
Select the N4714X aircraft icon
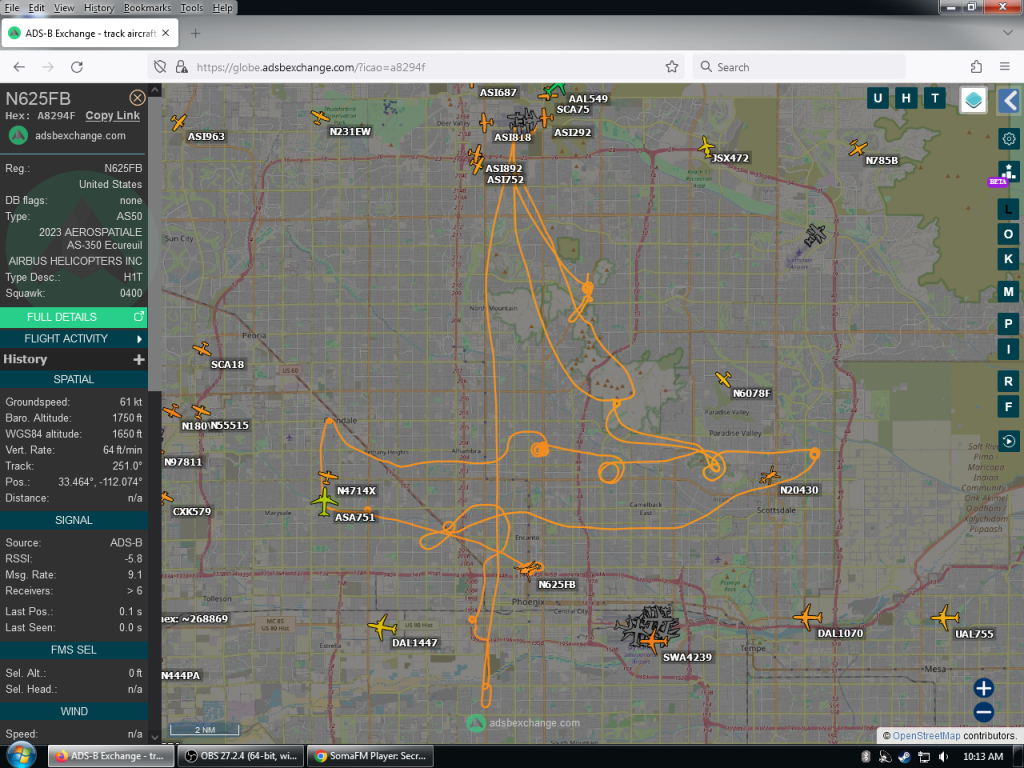(x=328, y=477)
